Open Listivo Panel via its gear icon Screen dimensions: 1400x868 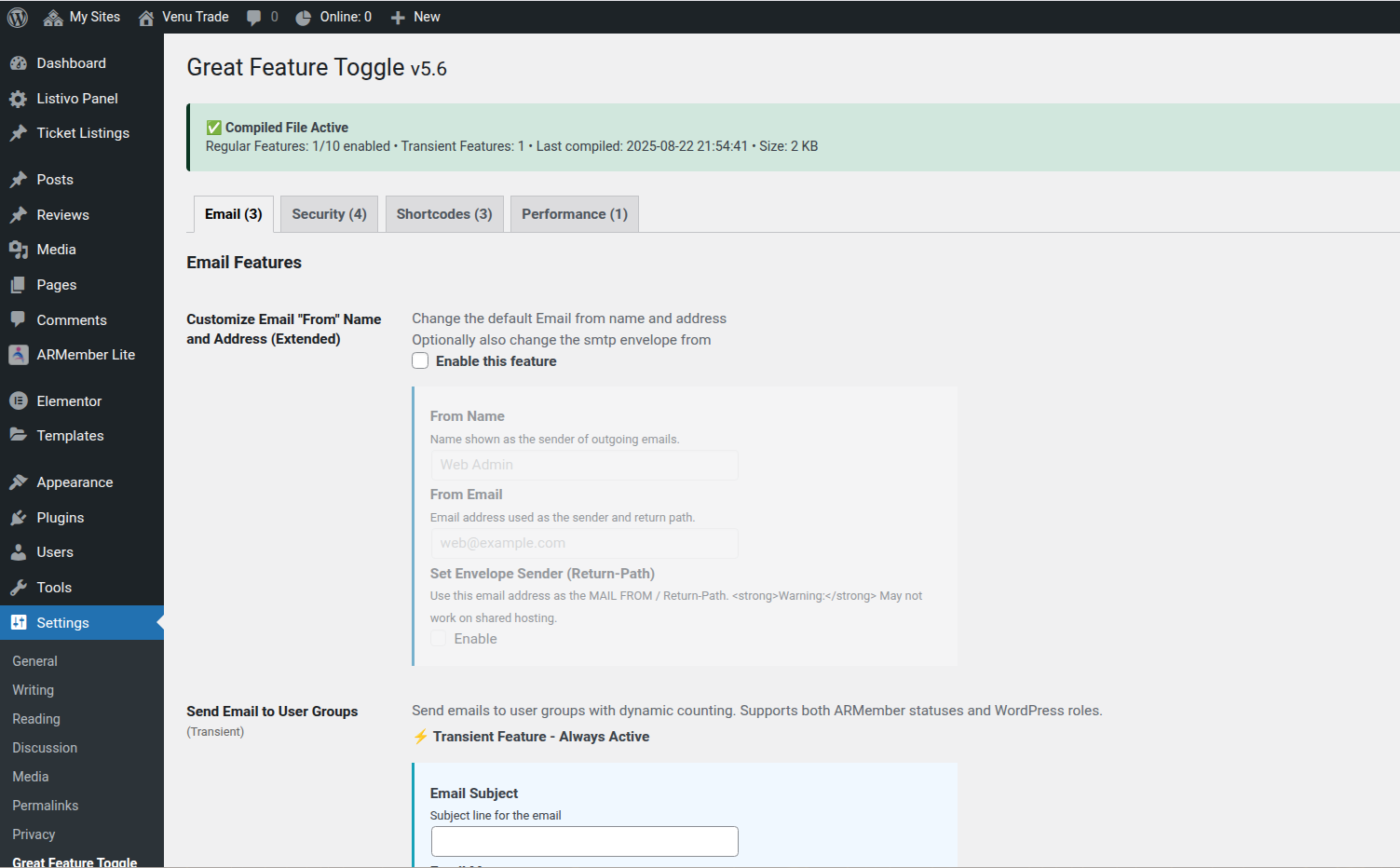[18, 99]
